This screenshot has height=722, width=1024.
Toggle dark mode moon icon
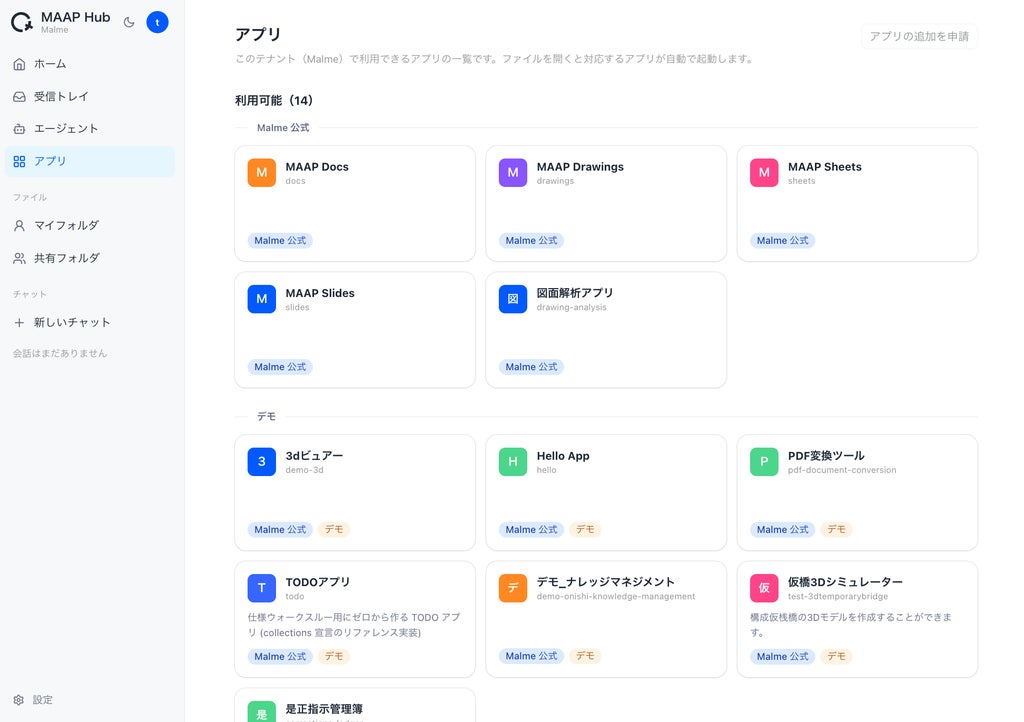(x=129, y=22)
